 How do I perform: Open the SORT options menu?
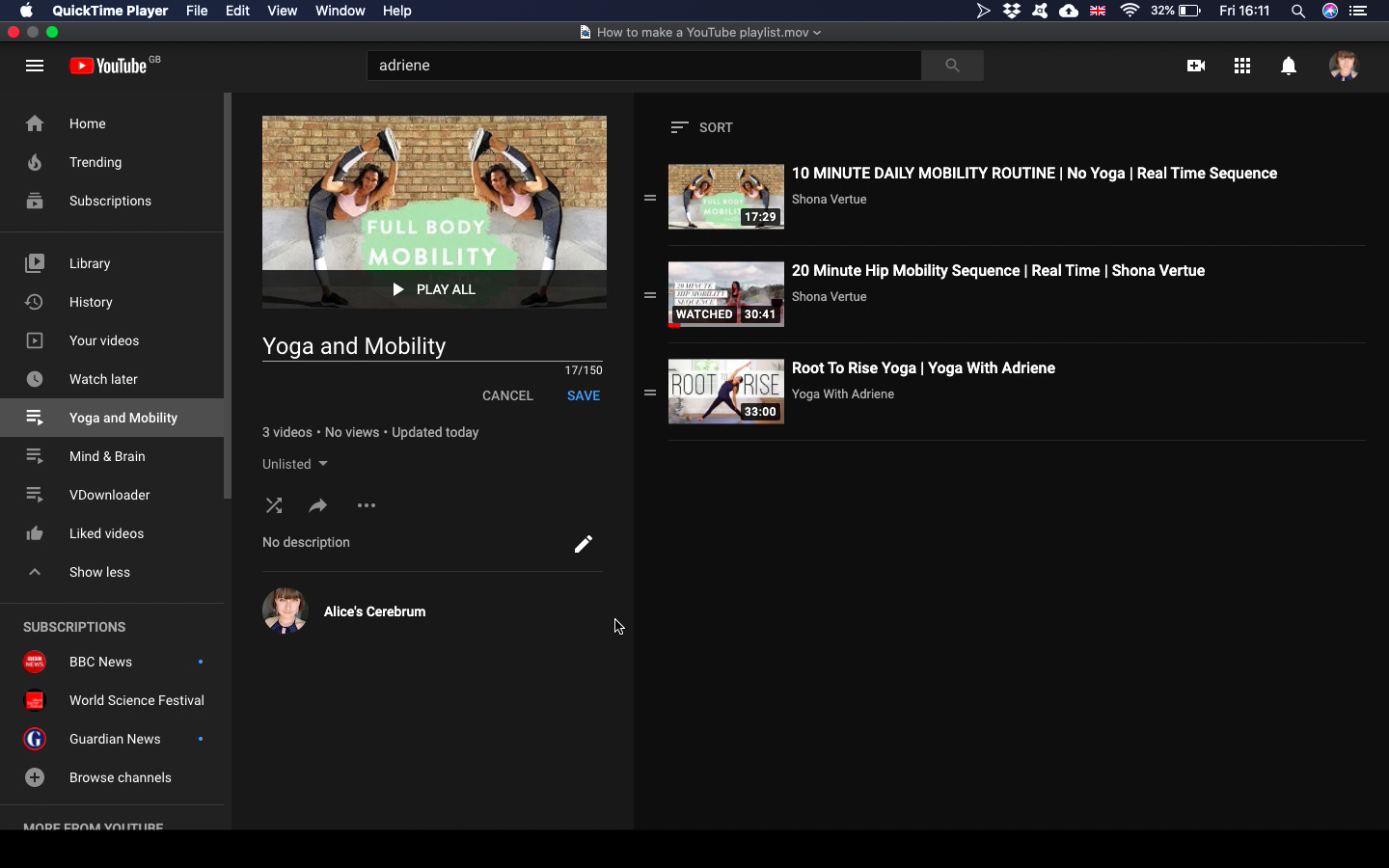pyautogui.click(x=702, y=127)
